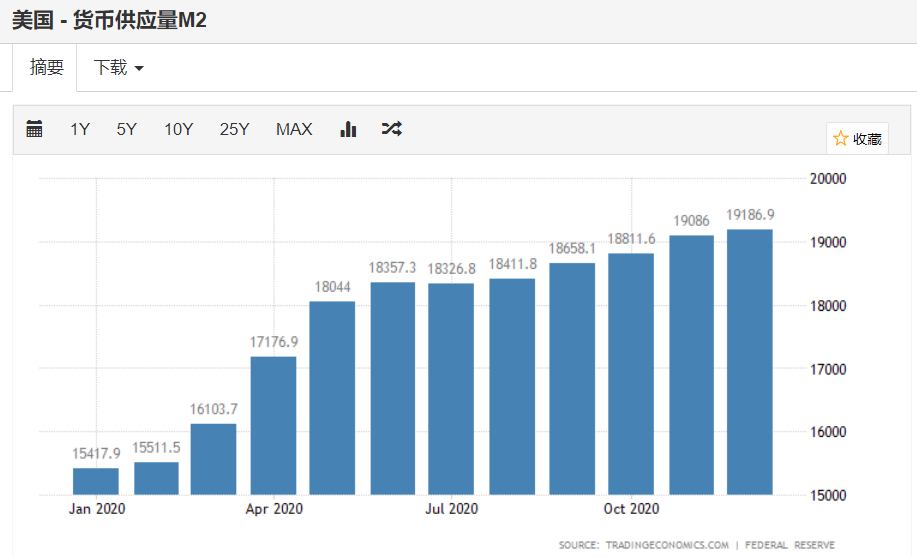Click the bar labeled 17176.9
Viewport: 917px width, 557px height.
coord(273,426)
